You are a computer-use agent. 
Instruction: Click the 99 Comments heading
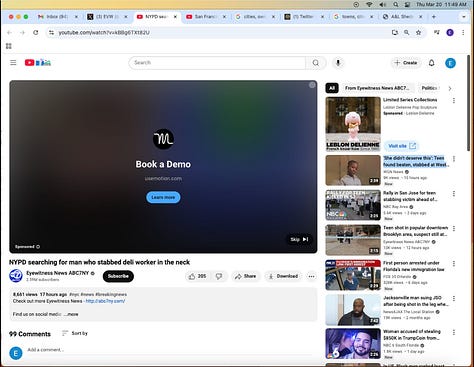click(30, 334)
